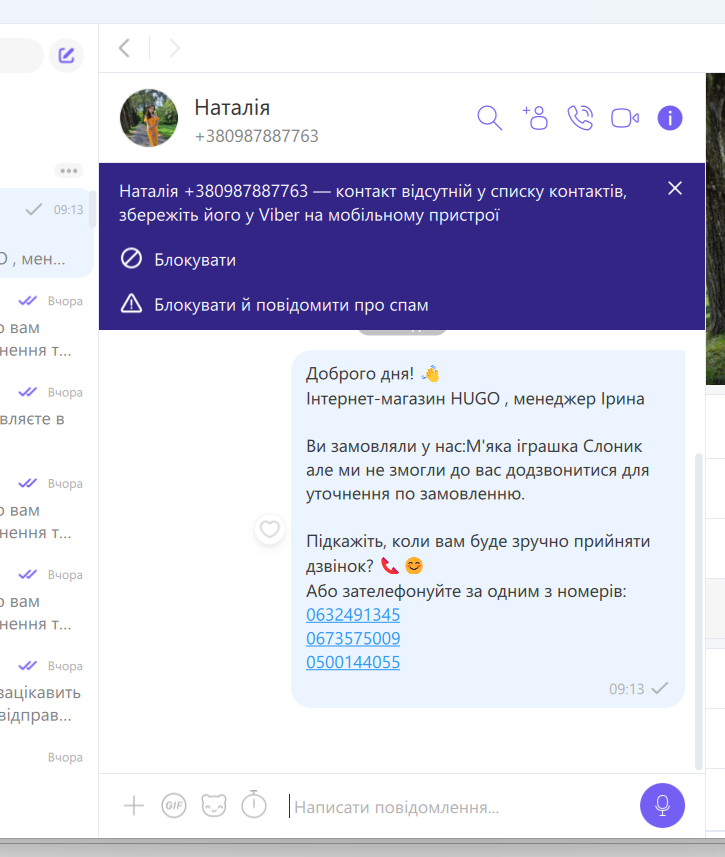Click the message timestamp 09:13 in bubble
Screen dimensions: 725x857
click(x=627, y=689)
